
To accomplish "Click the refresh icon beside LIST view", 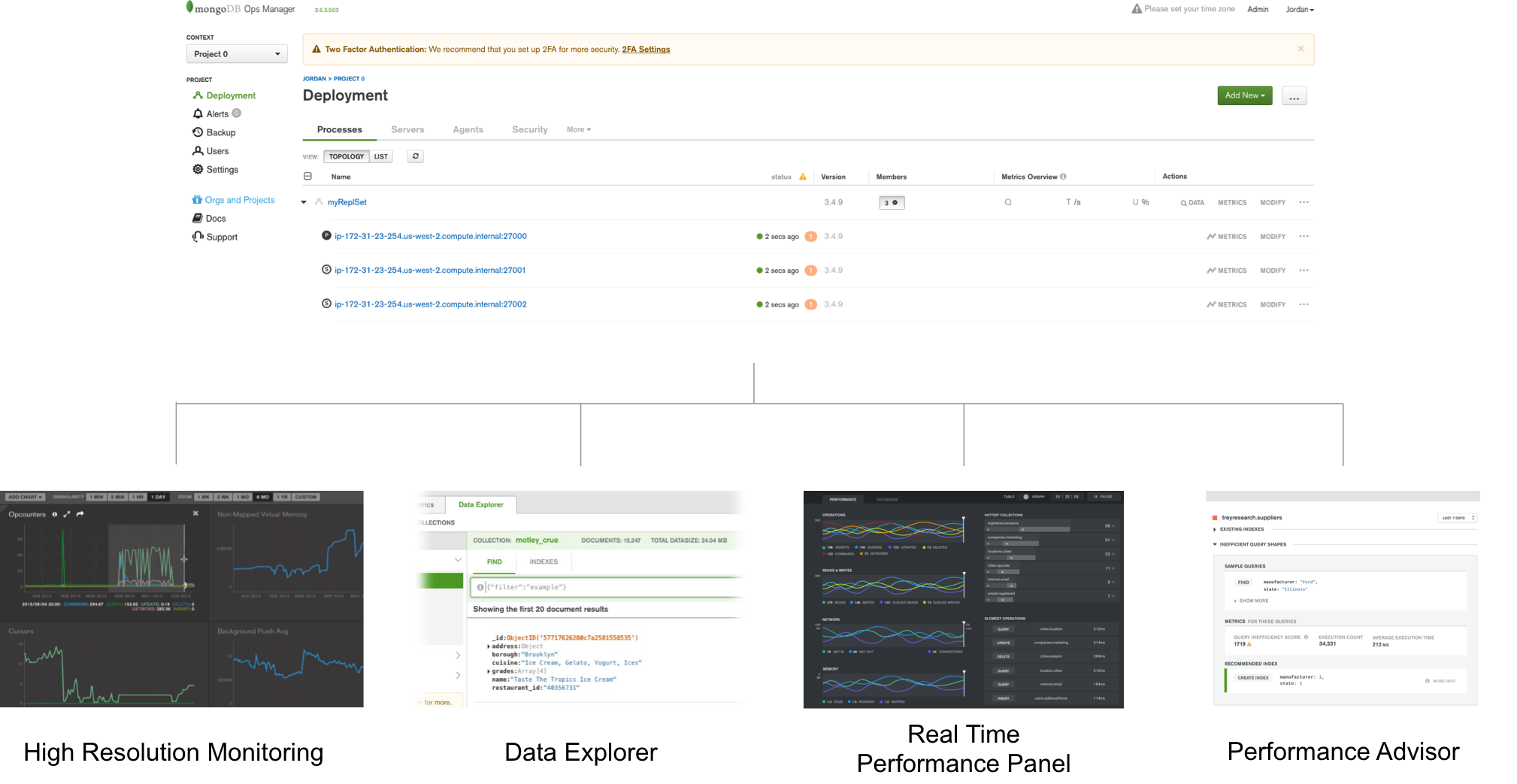I will tap(416, 156).
